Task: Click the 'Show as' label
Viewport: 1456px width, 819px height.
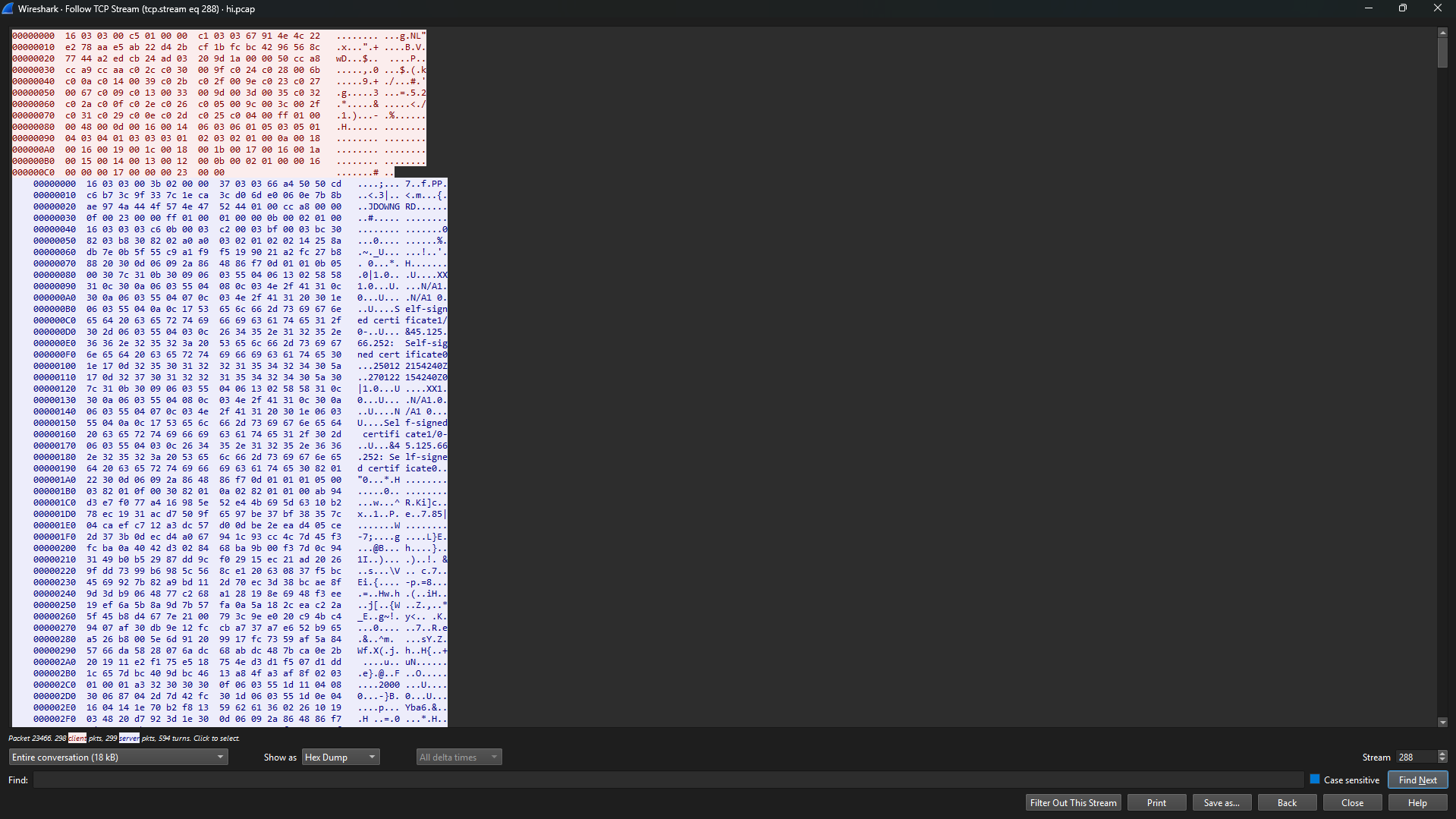Action: (x=280, y=757)
